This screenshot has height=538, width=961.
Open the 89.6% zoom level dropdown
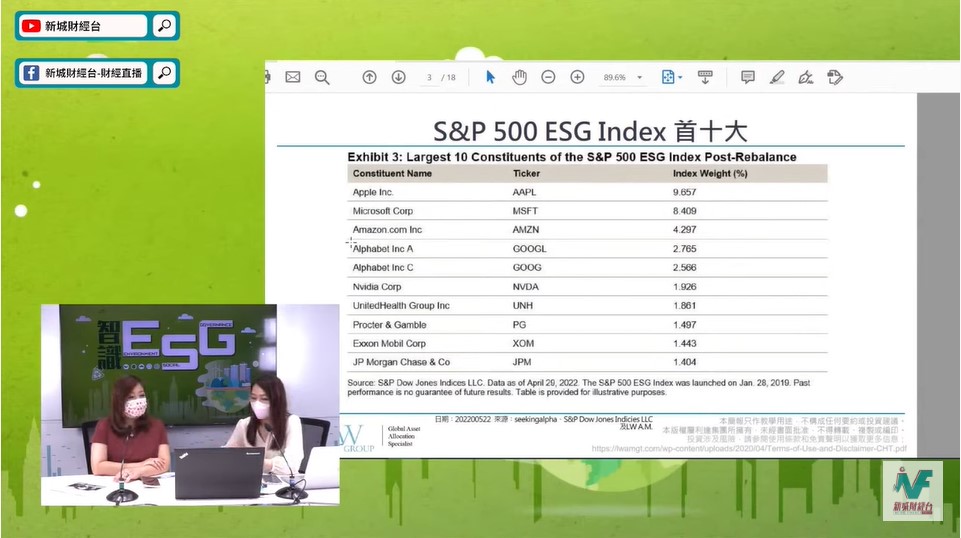coord(623,77)
